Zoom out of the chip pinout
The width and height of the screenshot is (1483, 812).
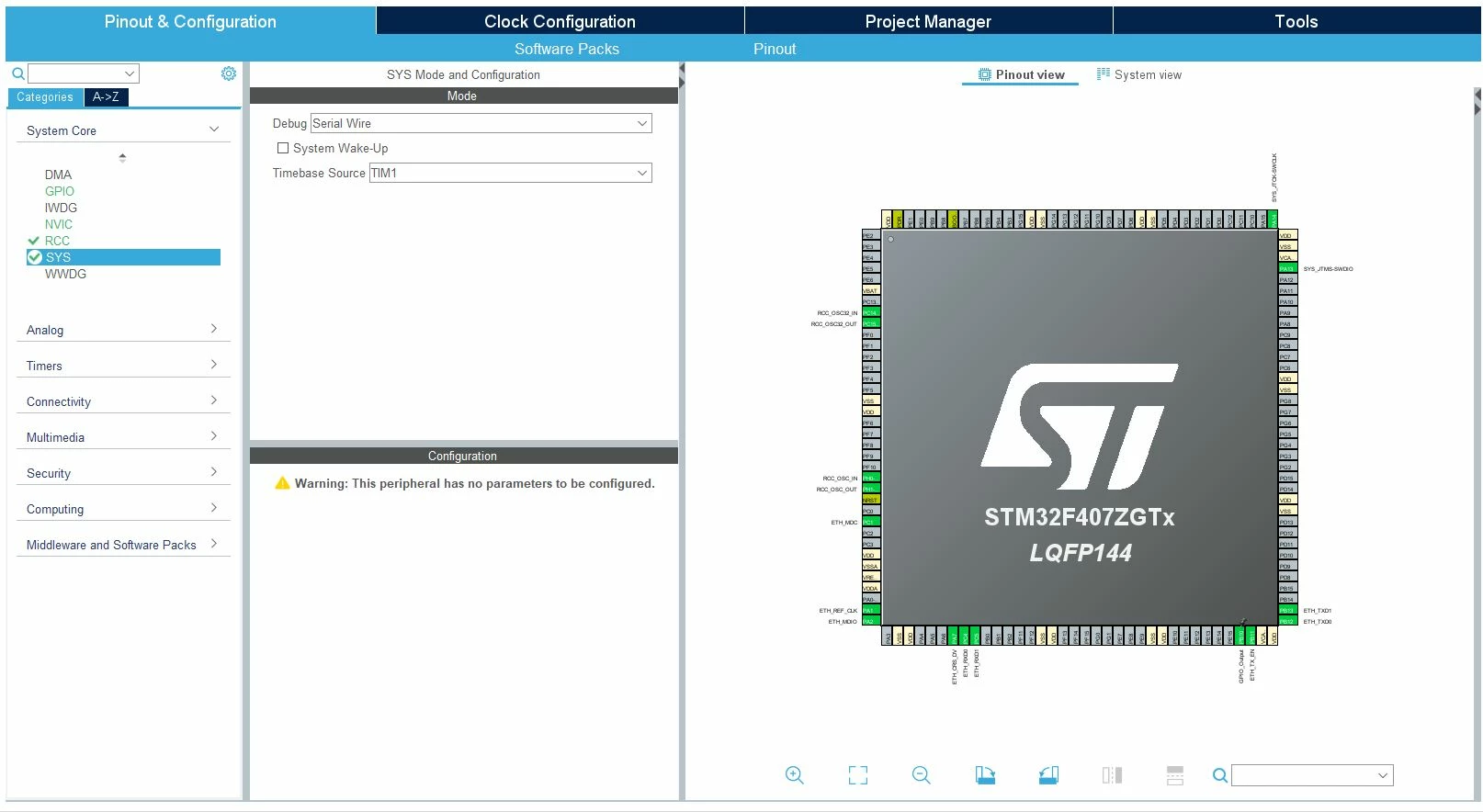922,775
